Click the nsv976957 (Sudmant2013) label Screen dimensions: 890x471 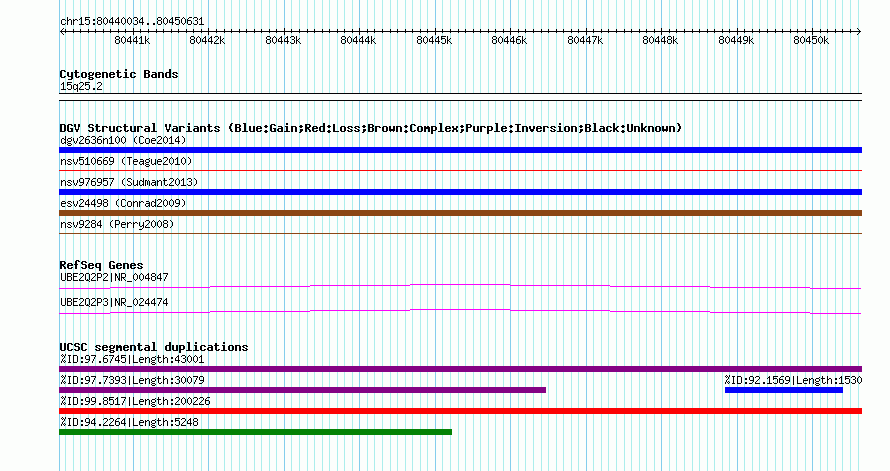(x=129, y=182)
